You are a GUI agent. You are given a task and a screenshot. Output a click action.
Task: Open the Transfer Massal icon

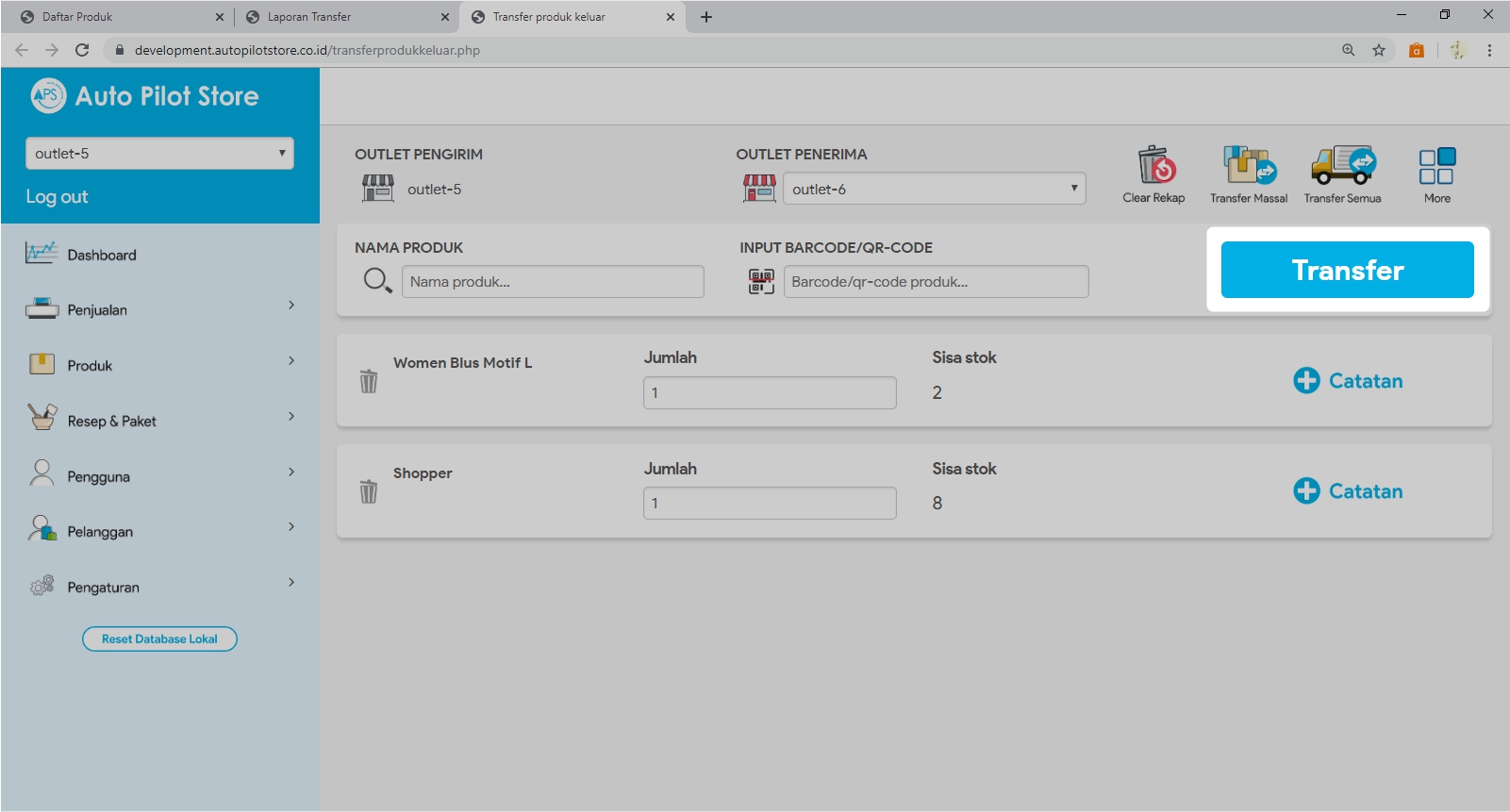(x=1249, y=166)
